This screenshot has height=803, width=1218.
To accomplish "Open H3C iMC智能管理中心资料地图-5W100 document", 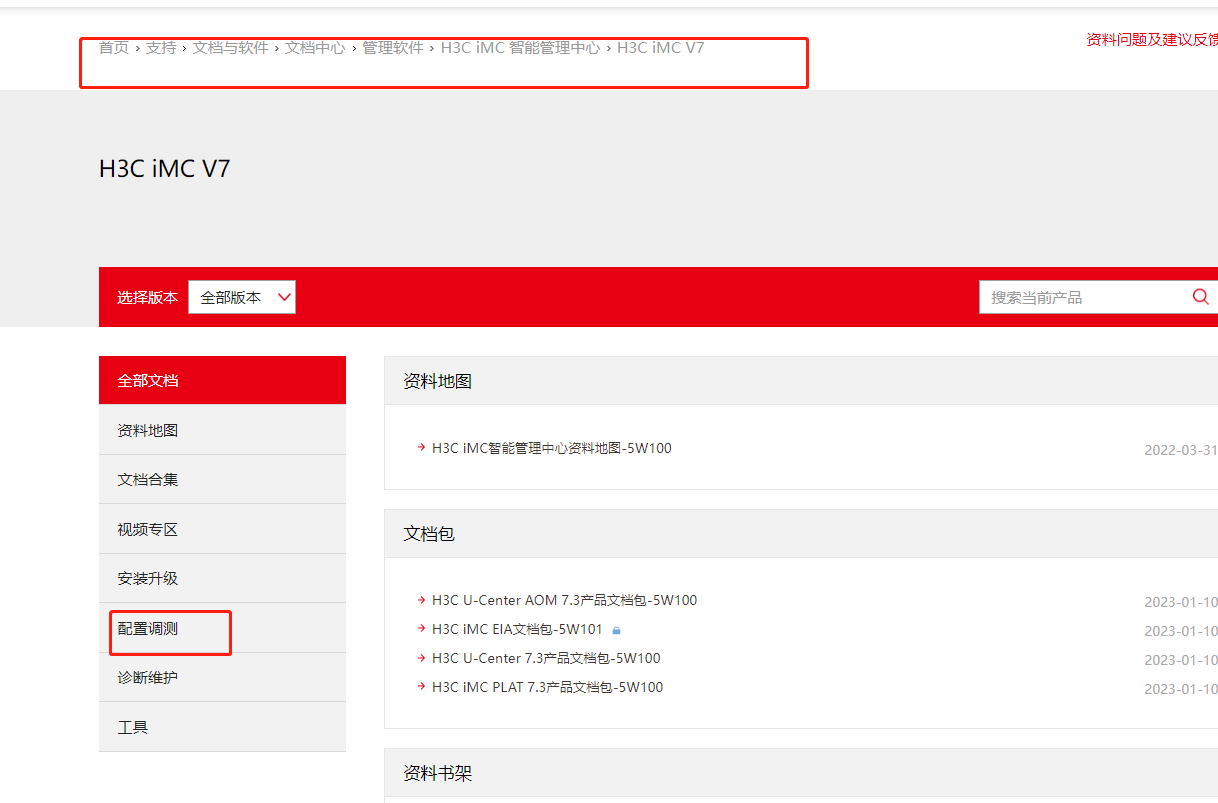I will pyautogui.click(x=551, y=448).
